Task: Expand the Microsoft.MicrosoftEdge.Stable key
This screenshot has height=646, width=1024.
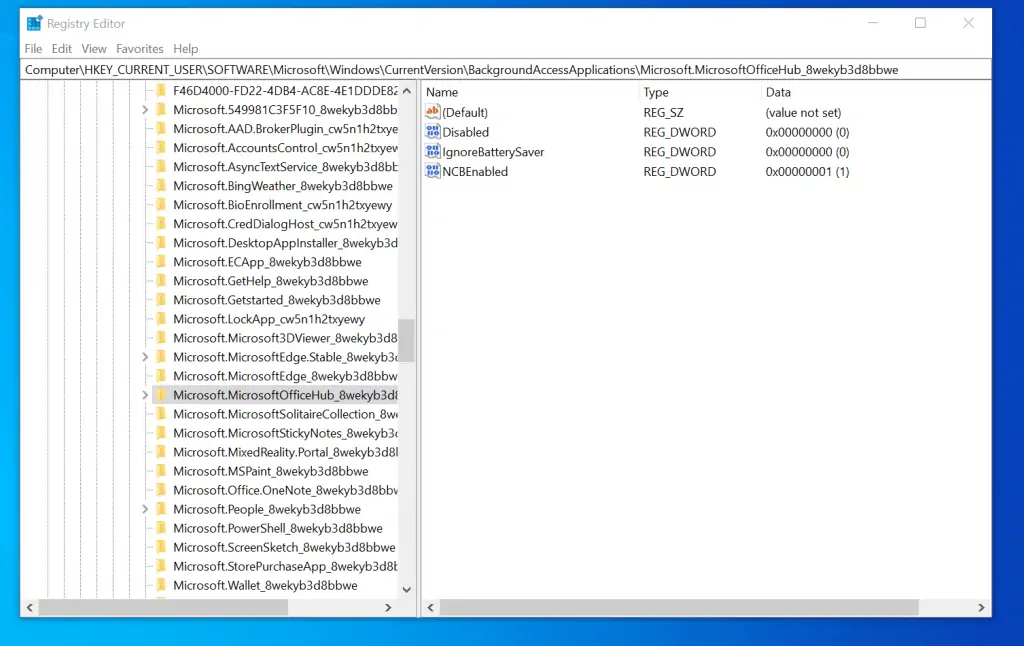Action: [145, 356]
